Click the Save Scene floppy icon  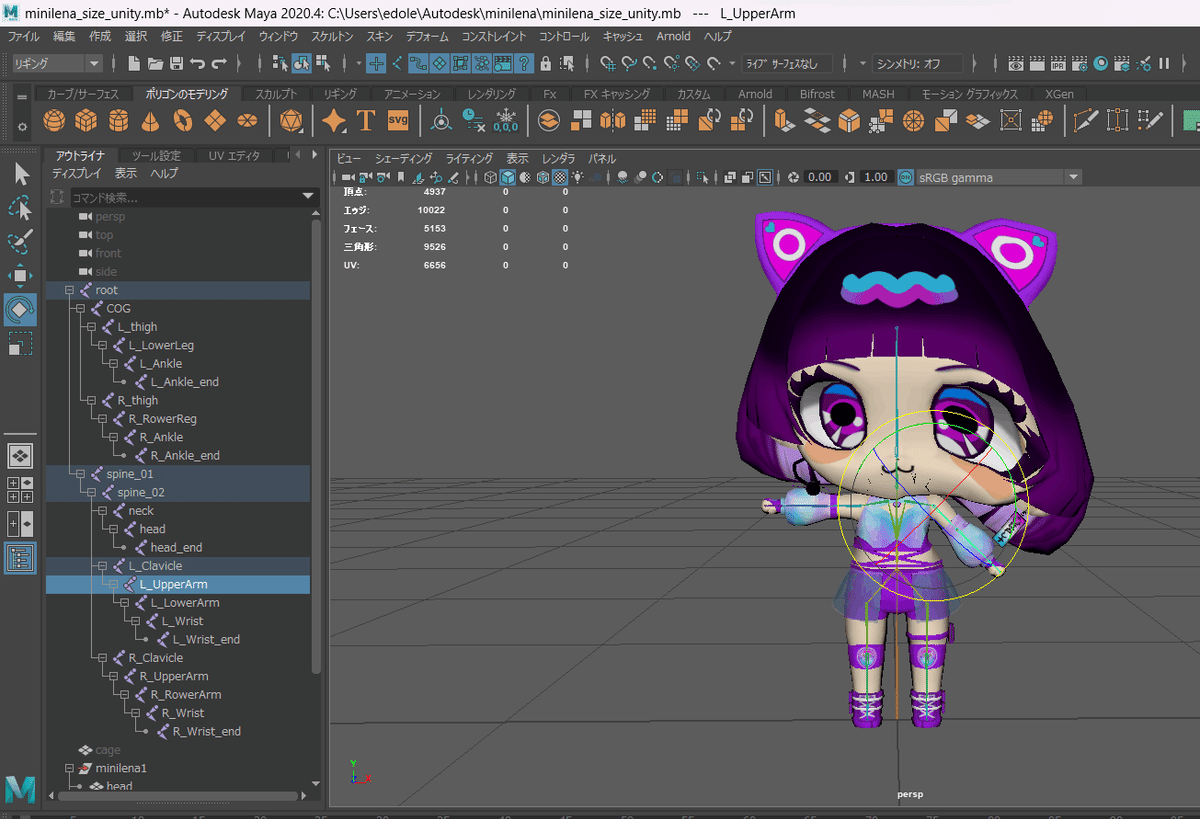[x=176, y=63]
